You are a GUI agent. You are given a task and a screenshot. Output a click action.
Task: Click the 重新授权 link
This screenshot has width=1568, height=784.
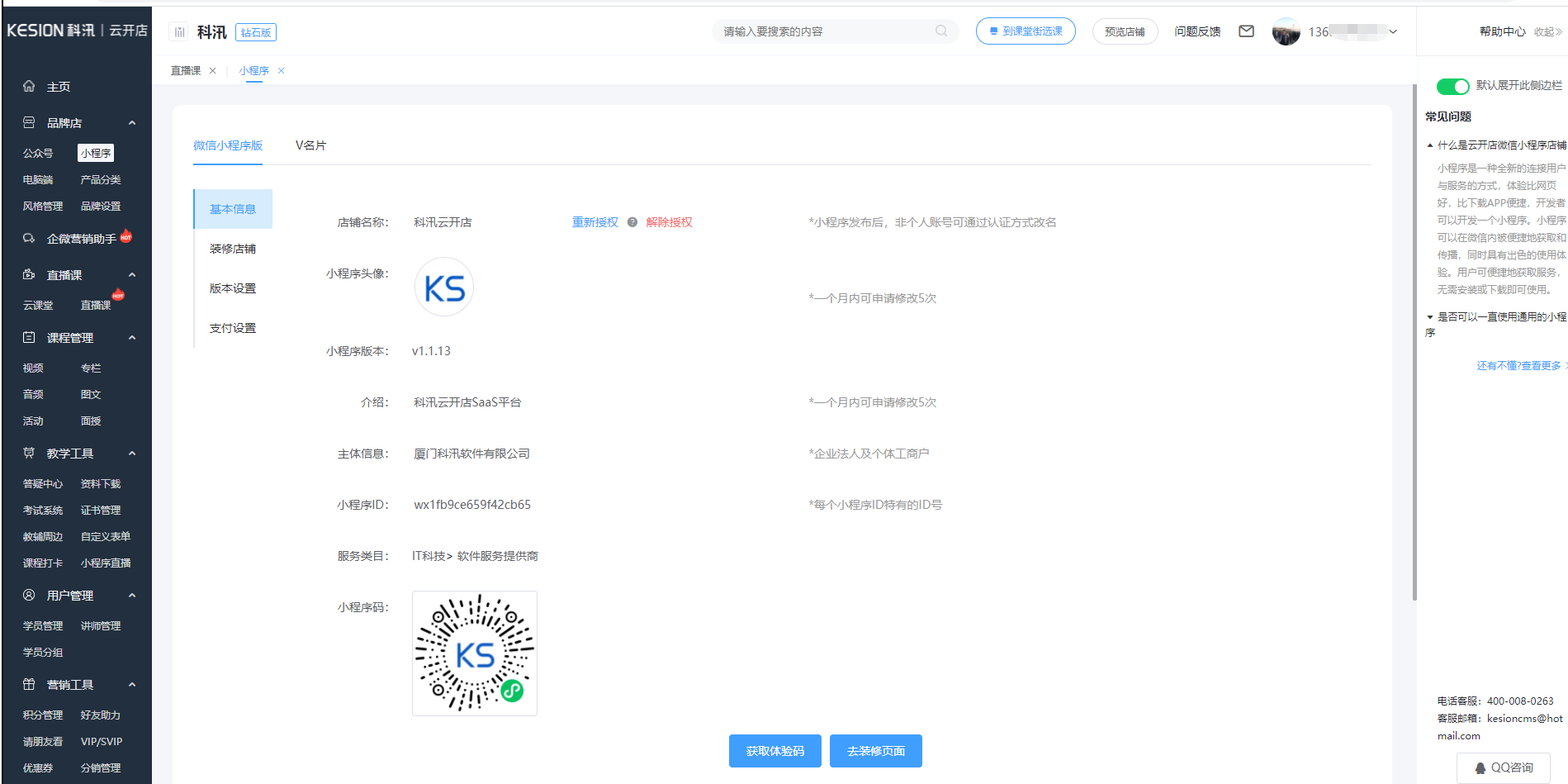595,222
